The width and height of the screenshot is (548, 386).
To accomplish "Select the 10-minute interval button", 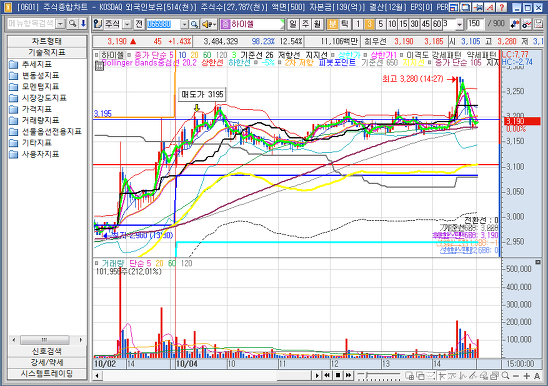I will [392, 24].
